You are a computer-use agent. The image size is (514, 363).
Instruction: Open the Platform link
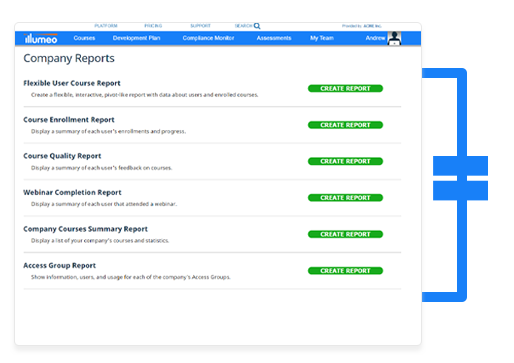tap(106, 26)
